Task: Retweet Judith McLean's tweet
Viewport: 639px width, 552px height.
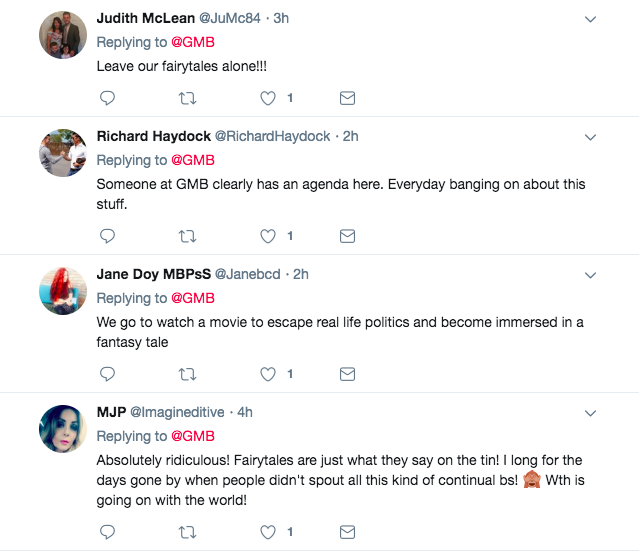Action: click(187, 98)
